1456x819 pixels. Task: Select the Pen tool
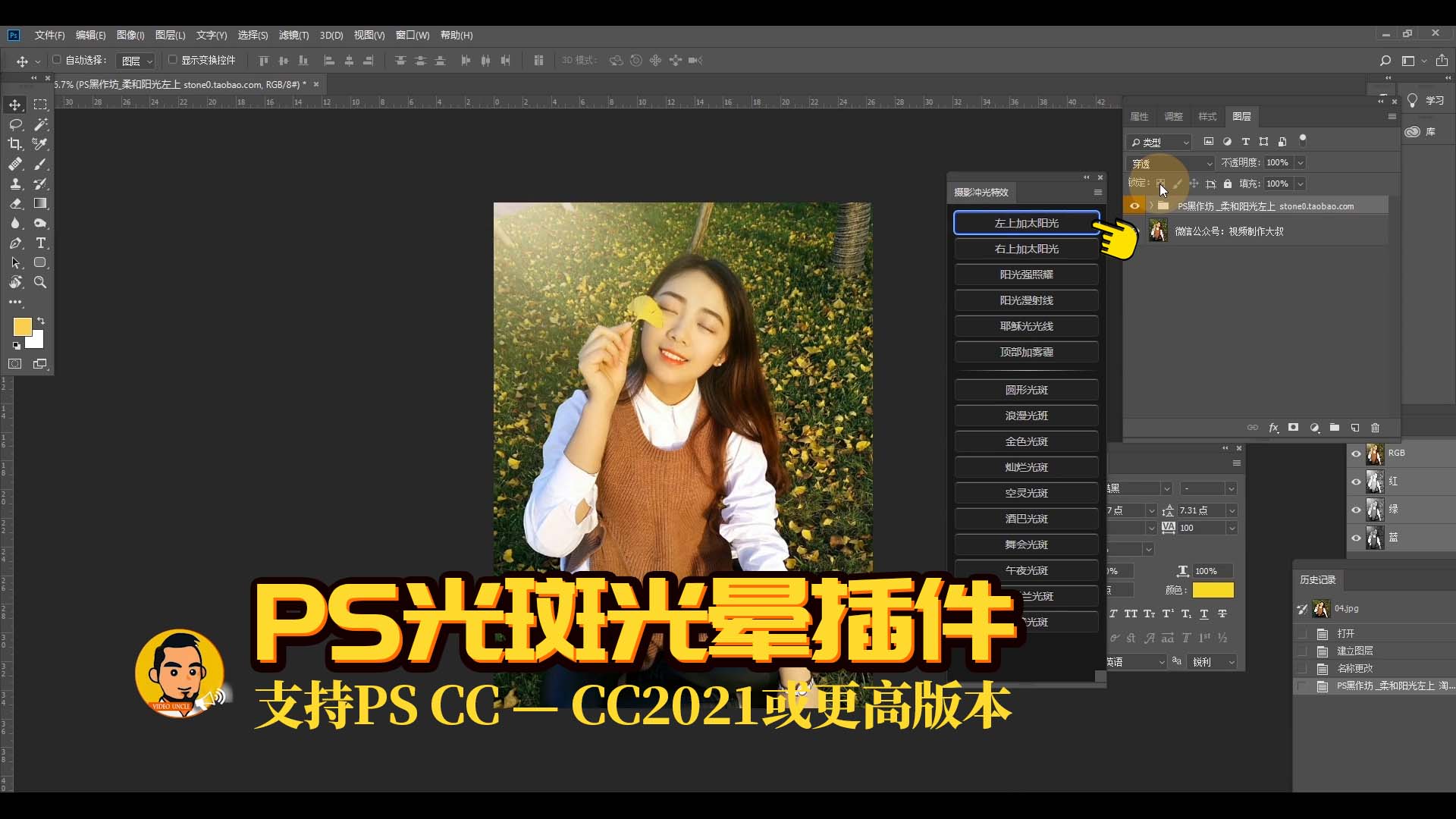point(15,243)
